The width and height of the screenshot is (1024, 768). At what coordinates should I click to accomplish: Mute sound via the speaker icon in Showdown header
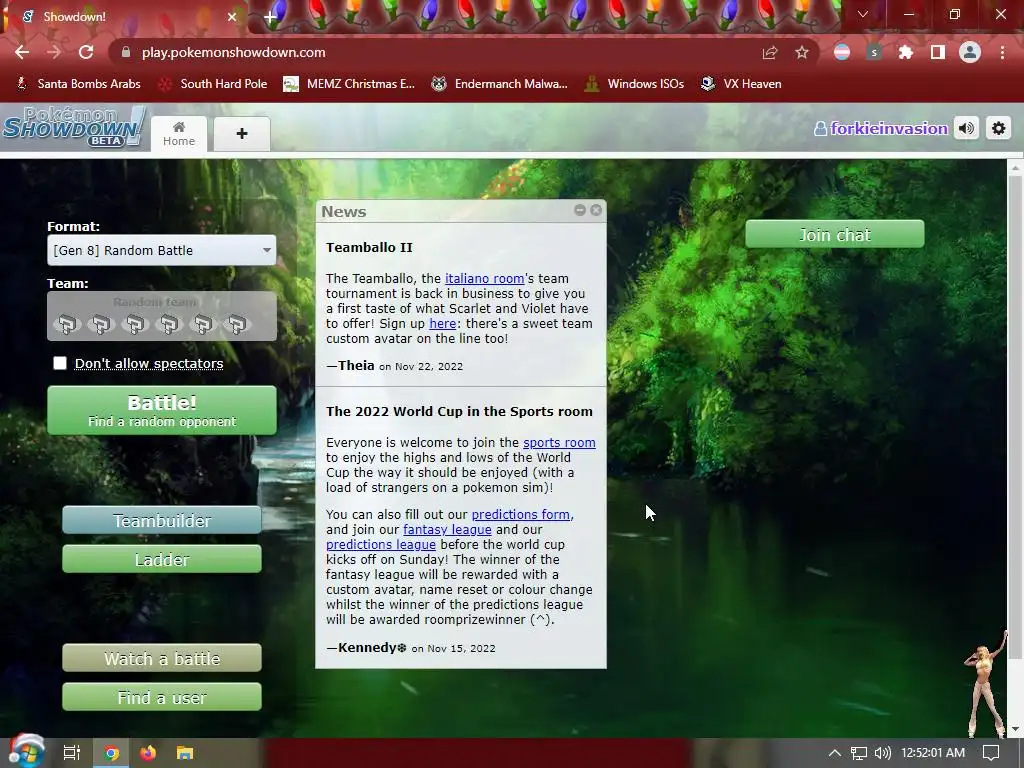pyautogui.click(x=967, y=128)
